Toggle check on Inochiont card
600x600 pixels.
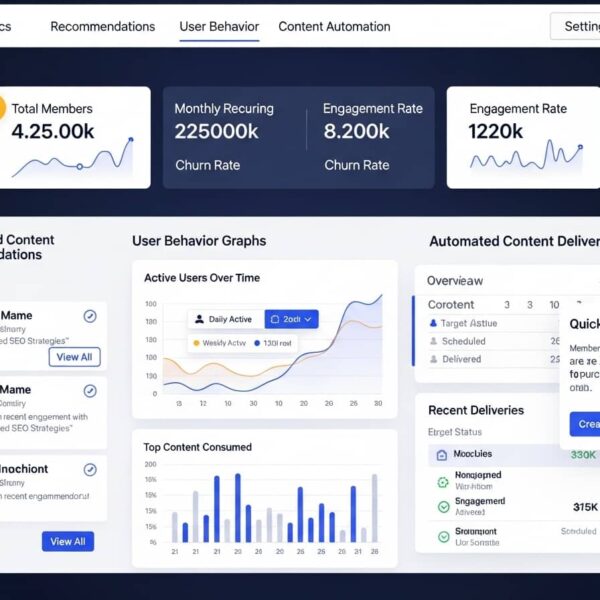point(90,470)
